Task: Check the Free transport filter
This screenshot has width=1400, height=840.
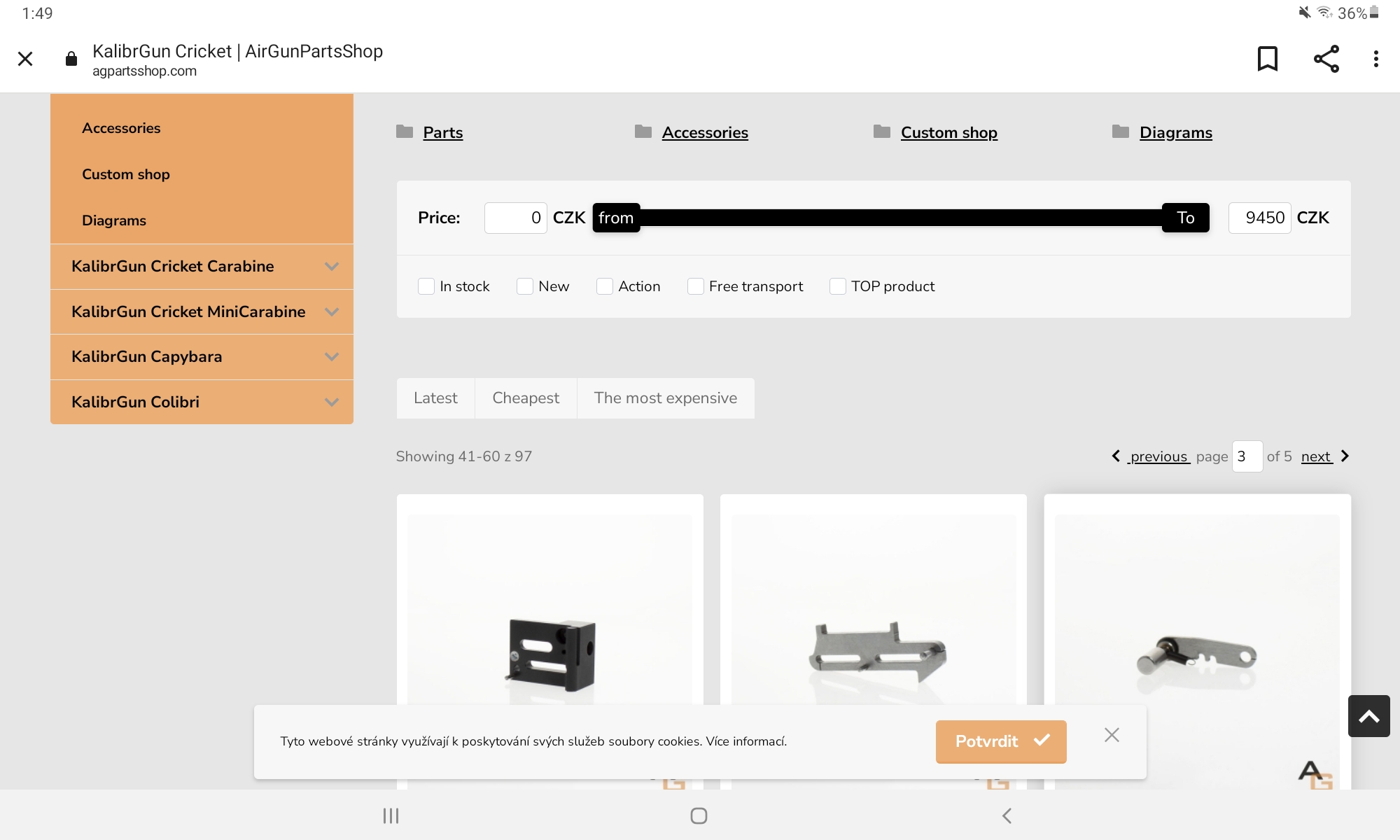Action: click(695, 286)
